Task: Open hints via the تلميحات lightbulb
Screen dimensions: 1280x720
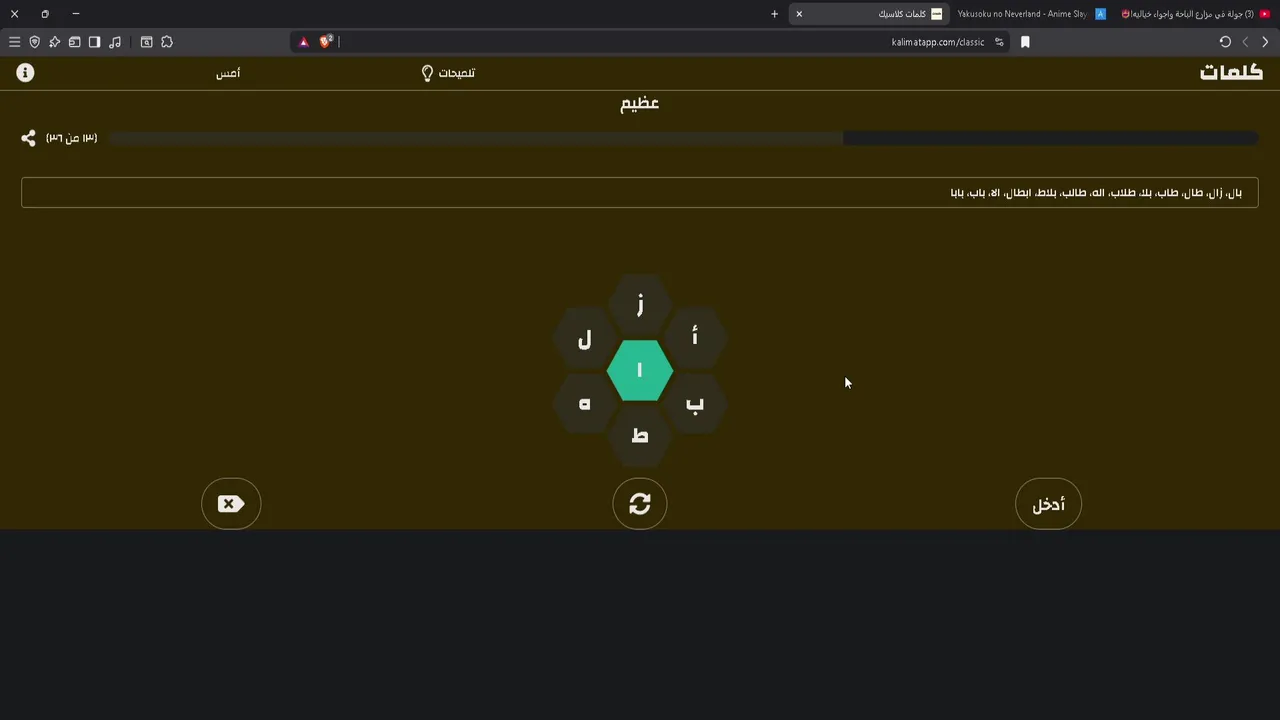Action: tap(448, 73)
